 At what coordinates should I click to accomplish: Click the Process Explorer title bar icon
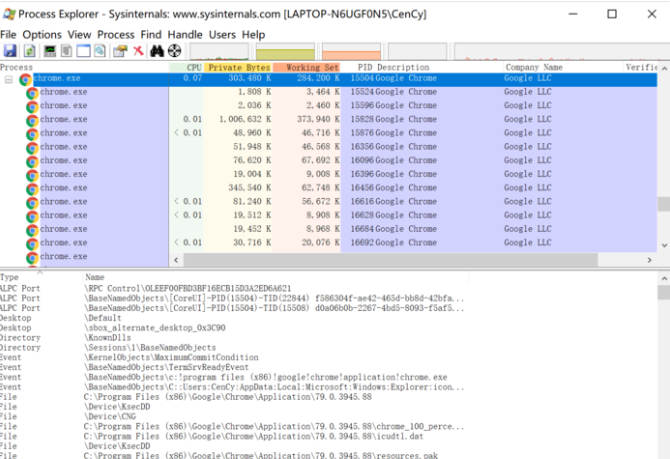[9, 14]
